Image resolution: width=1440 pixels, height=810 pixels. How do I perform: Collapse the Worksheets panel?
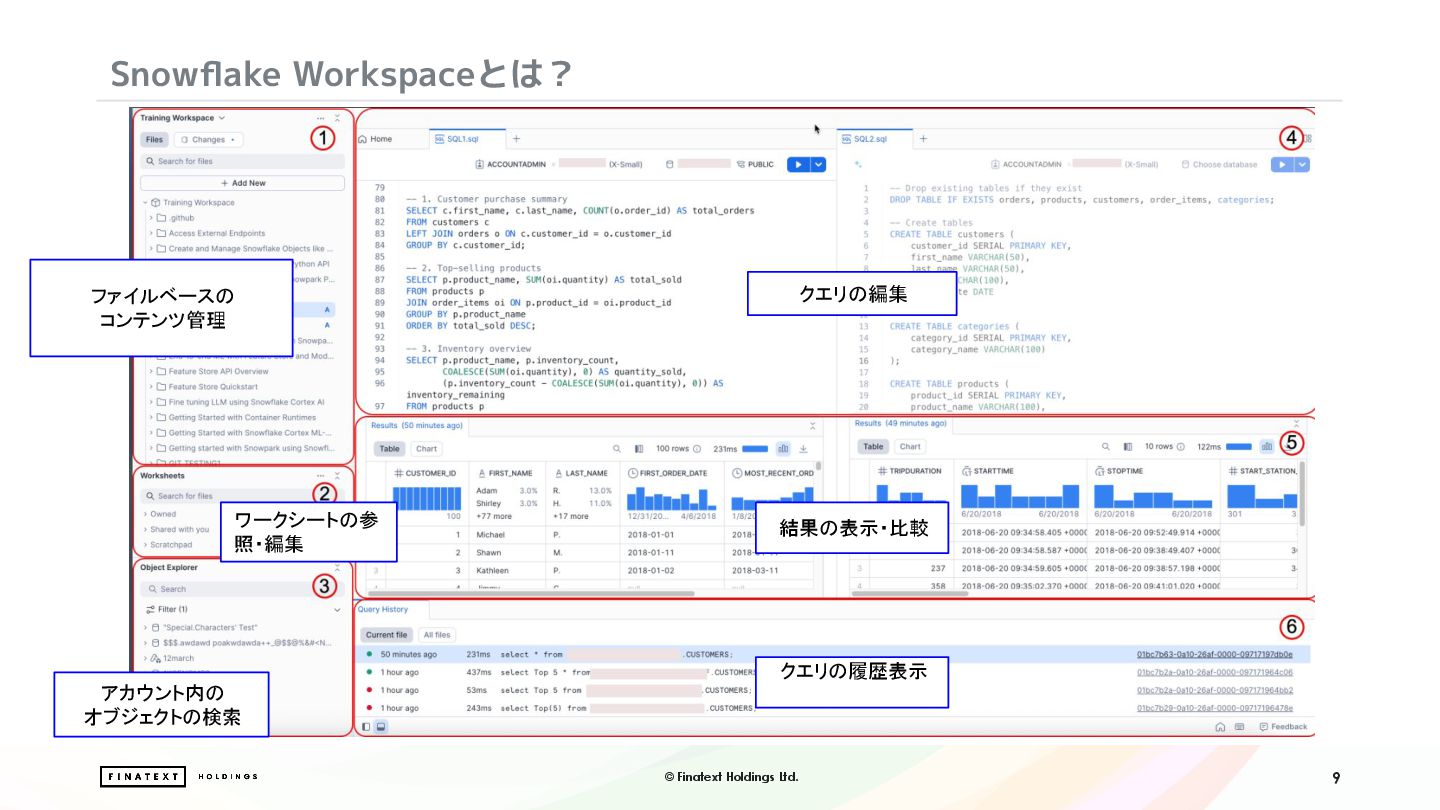(x=337, y=476)
